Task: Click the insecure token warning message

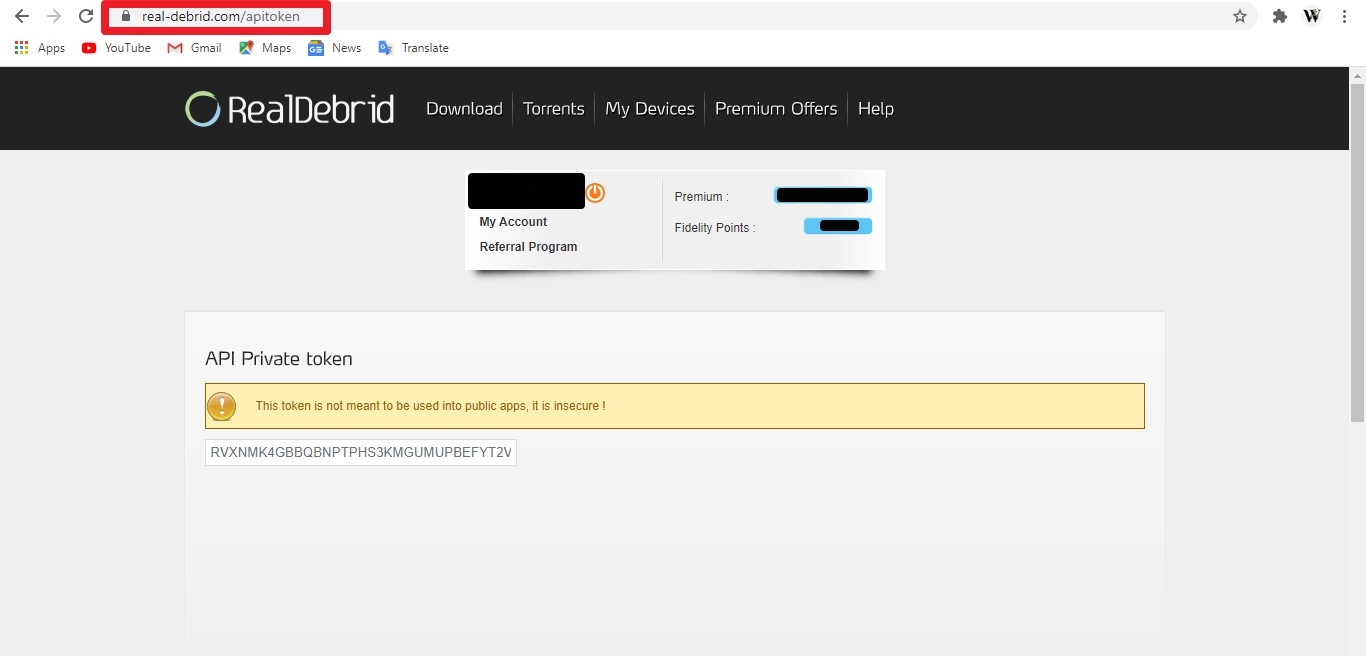Action: [675, 406]
